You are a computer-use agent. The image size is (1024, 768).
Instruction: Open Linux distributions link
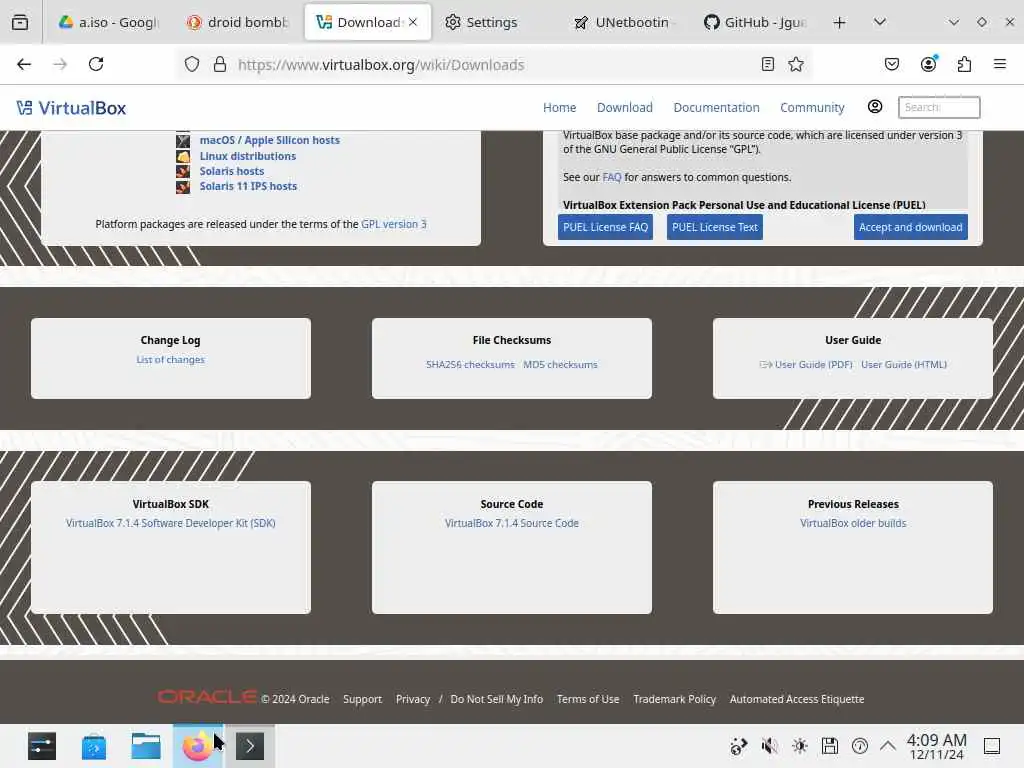coord(248,156)
